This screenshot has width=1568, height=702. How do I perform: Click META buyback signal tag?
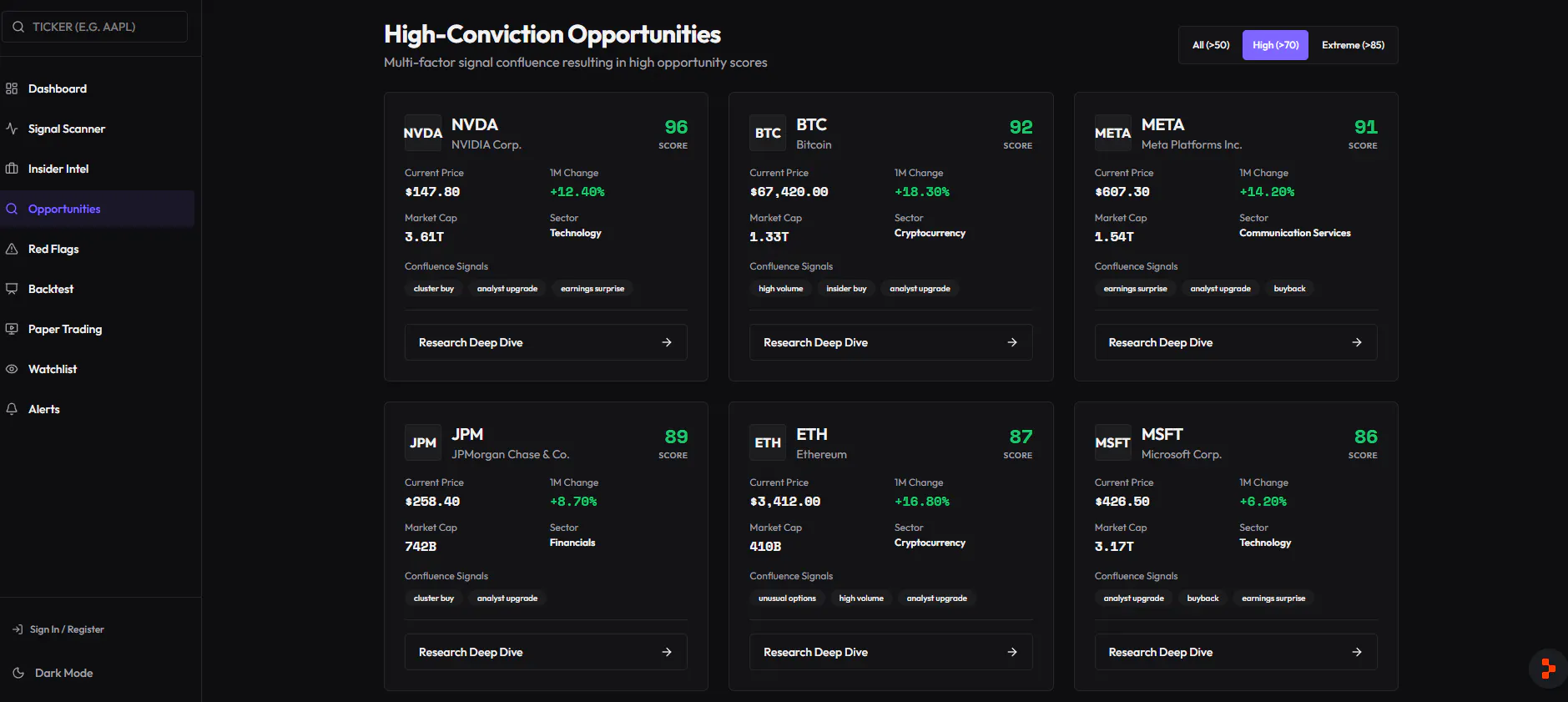[1289, 289]
